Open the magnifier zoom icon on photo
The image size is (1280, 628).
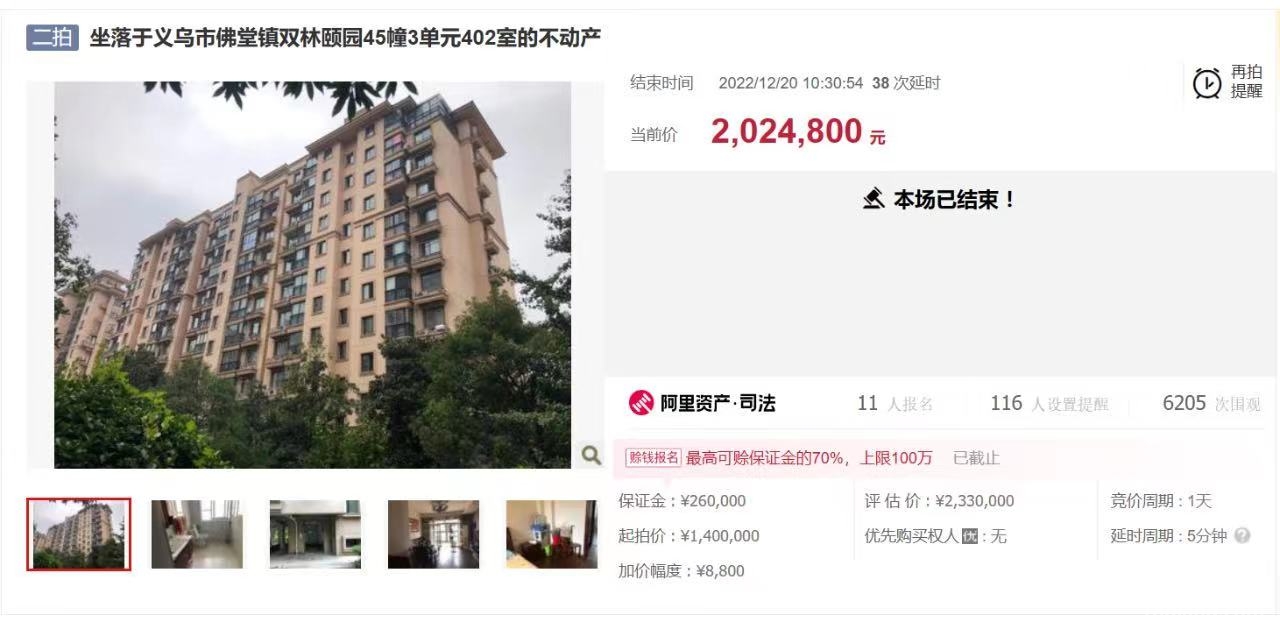[x=591, y=455]
